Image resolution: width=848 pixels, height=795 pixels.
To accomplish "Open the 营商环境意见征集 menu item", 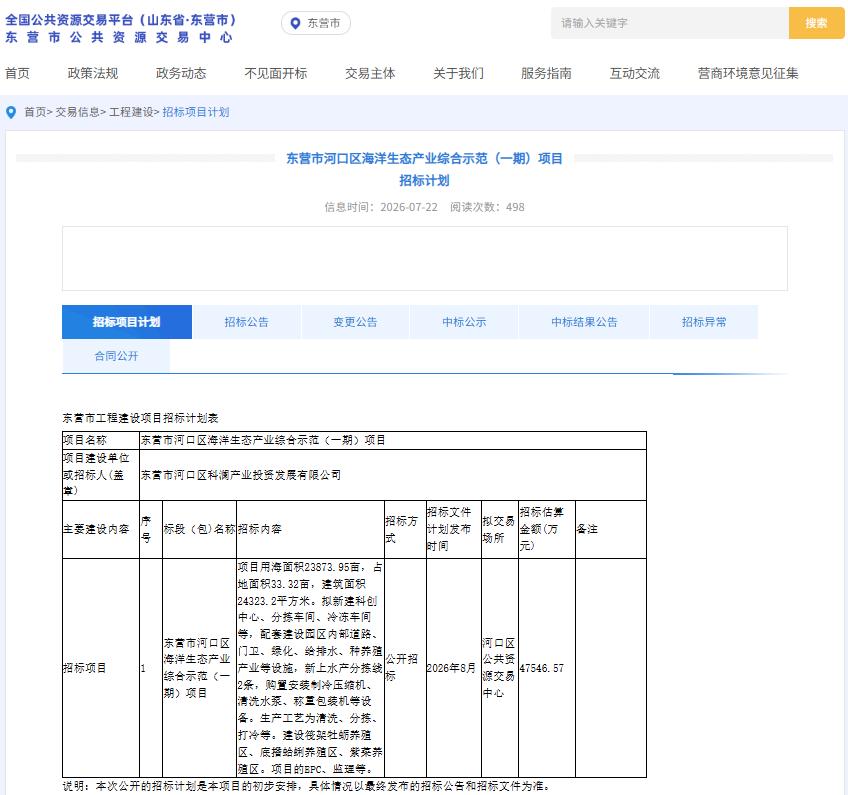I will 748,74.
